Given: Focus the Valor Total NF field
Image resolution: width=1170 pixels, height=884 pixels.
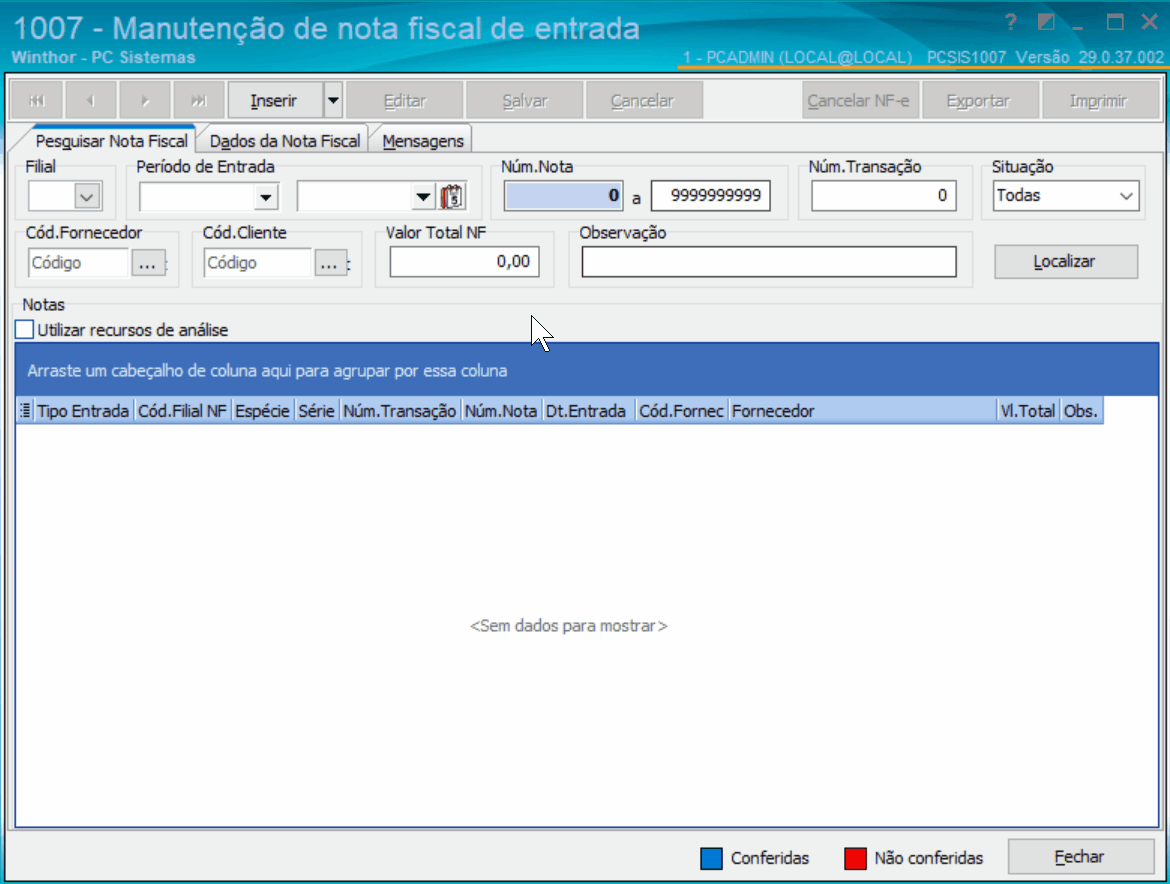Looking at the screenshot, I should tap(464, 262).
